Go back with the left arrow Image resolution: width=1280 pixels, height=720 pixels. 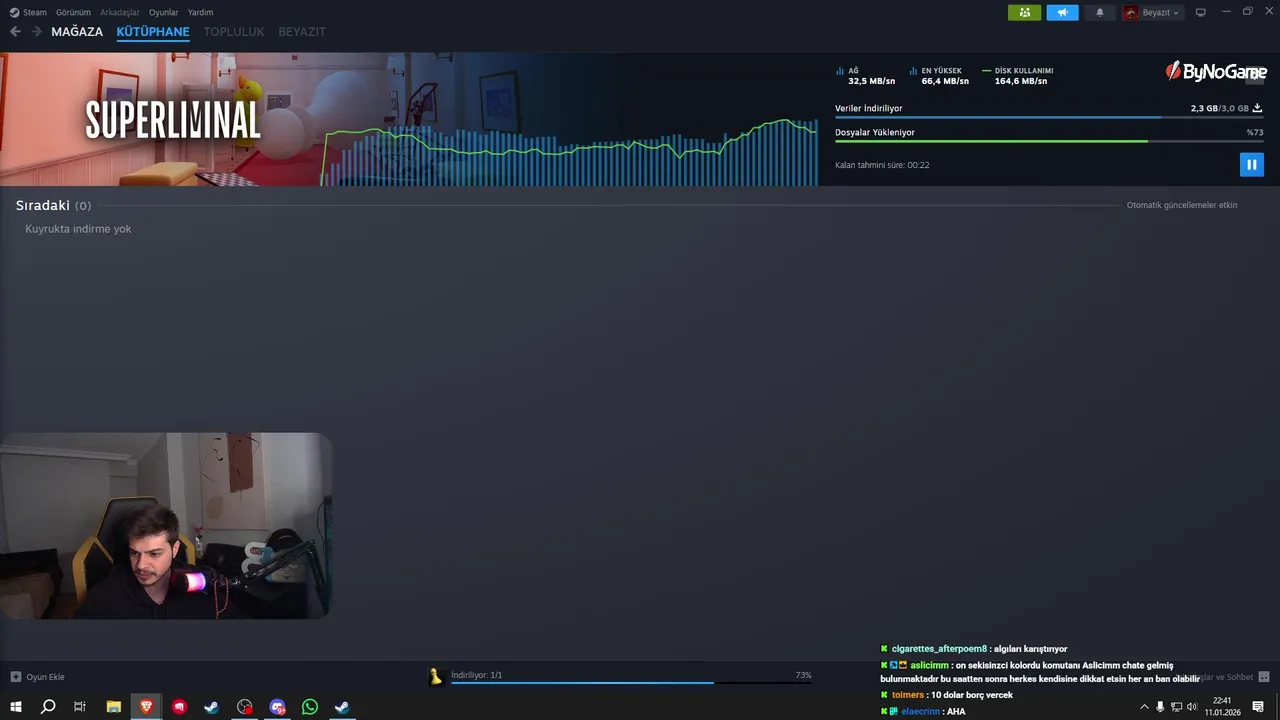click(x=15, y=31)
